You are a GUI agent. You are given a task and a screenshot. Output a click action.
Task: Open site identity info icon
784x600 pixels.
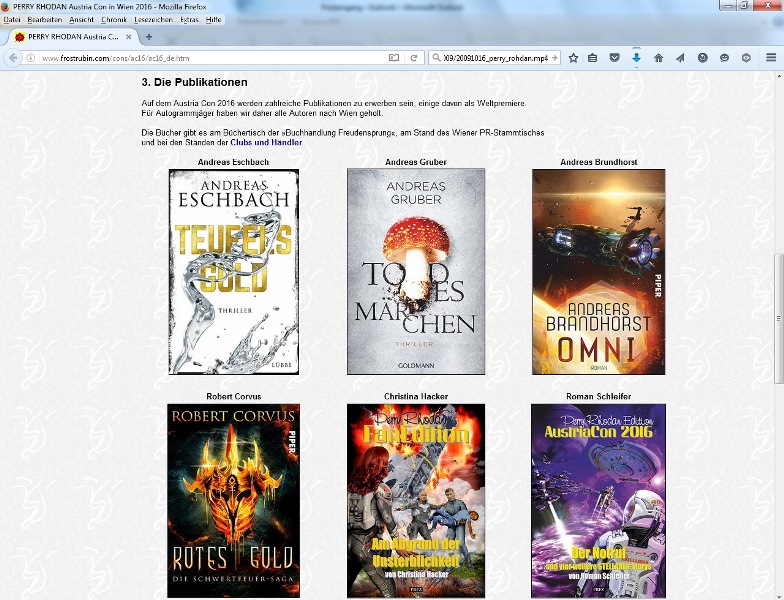[x=30, y=58]
